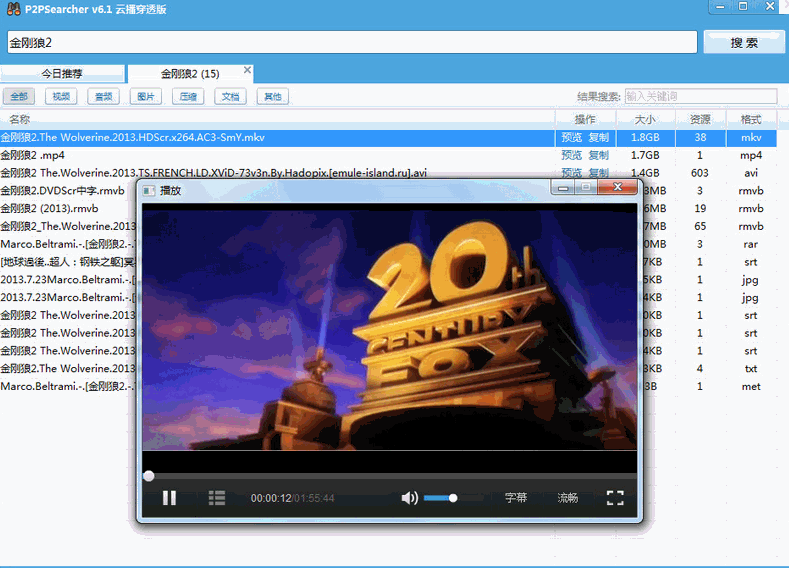
Task: Filter results by 全部
Action: (x=19, y=96)
